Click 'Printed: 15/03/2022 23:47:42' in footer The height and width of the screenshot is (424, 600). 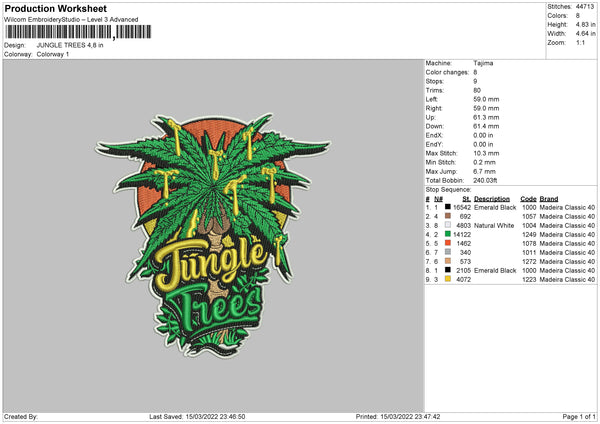(x=398, y=417)
